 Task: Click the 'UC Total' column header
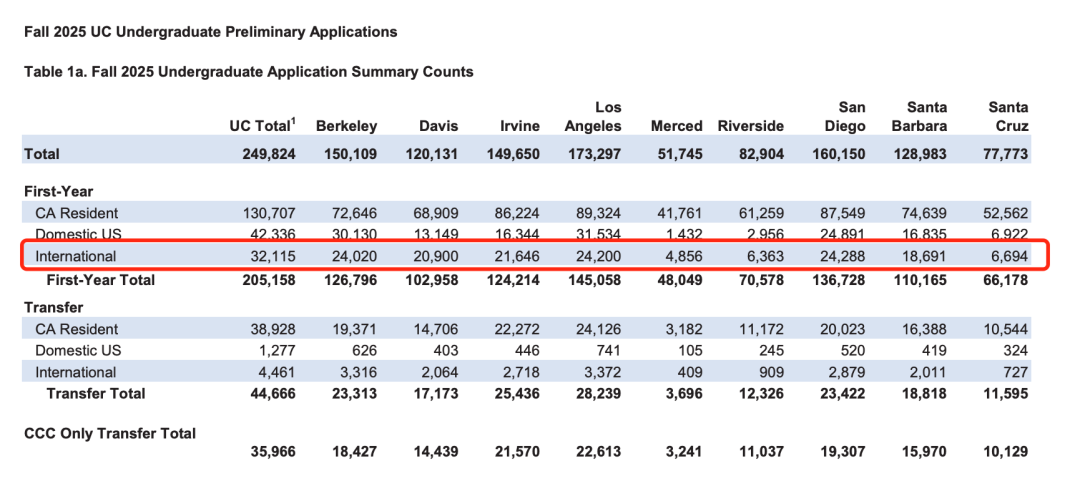(262, 126)
